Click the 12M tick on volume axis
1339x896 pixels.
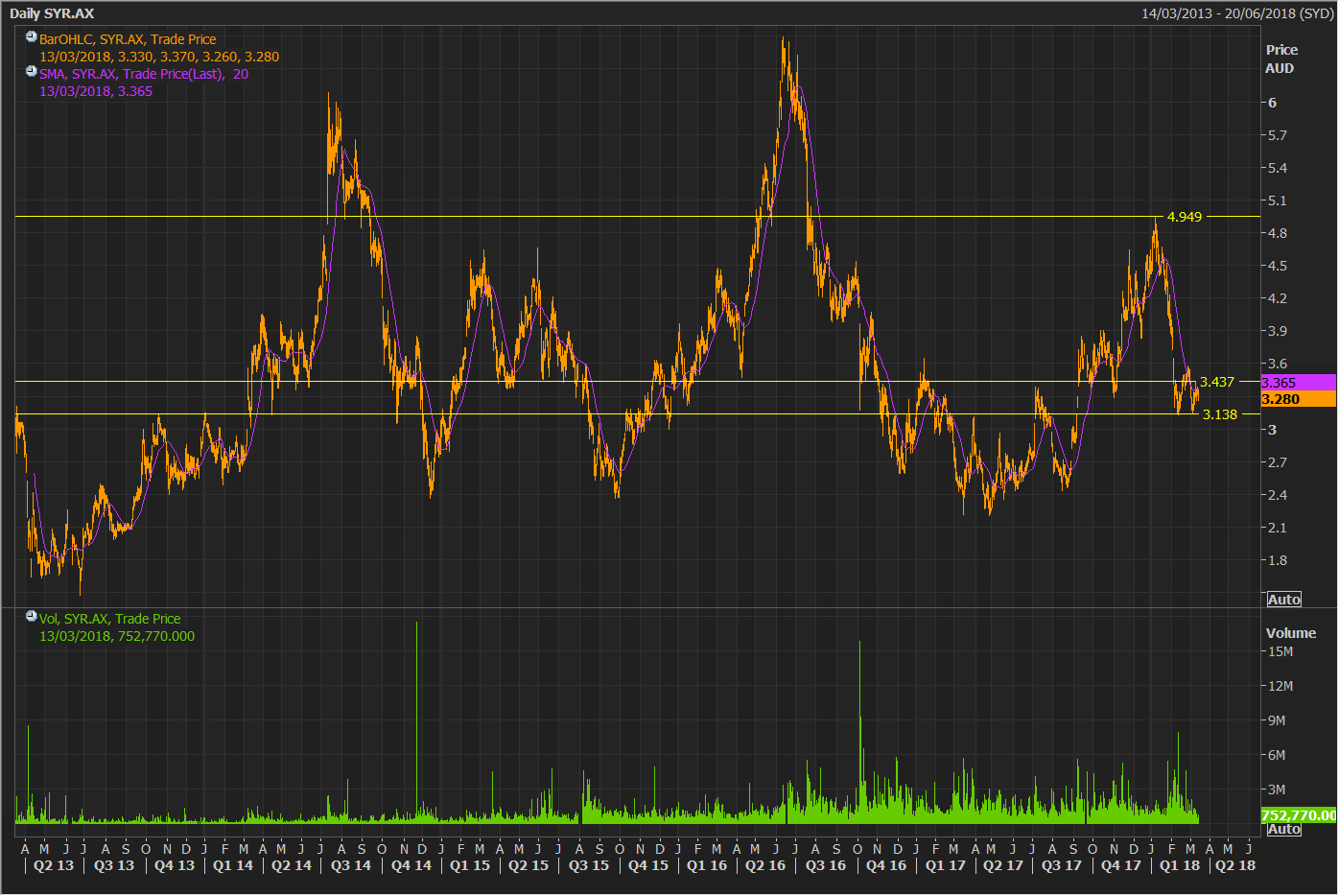click(1280, 686)
